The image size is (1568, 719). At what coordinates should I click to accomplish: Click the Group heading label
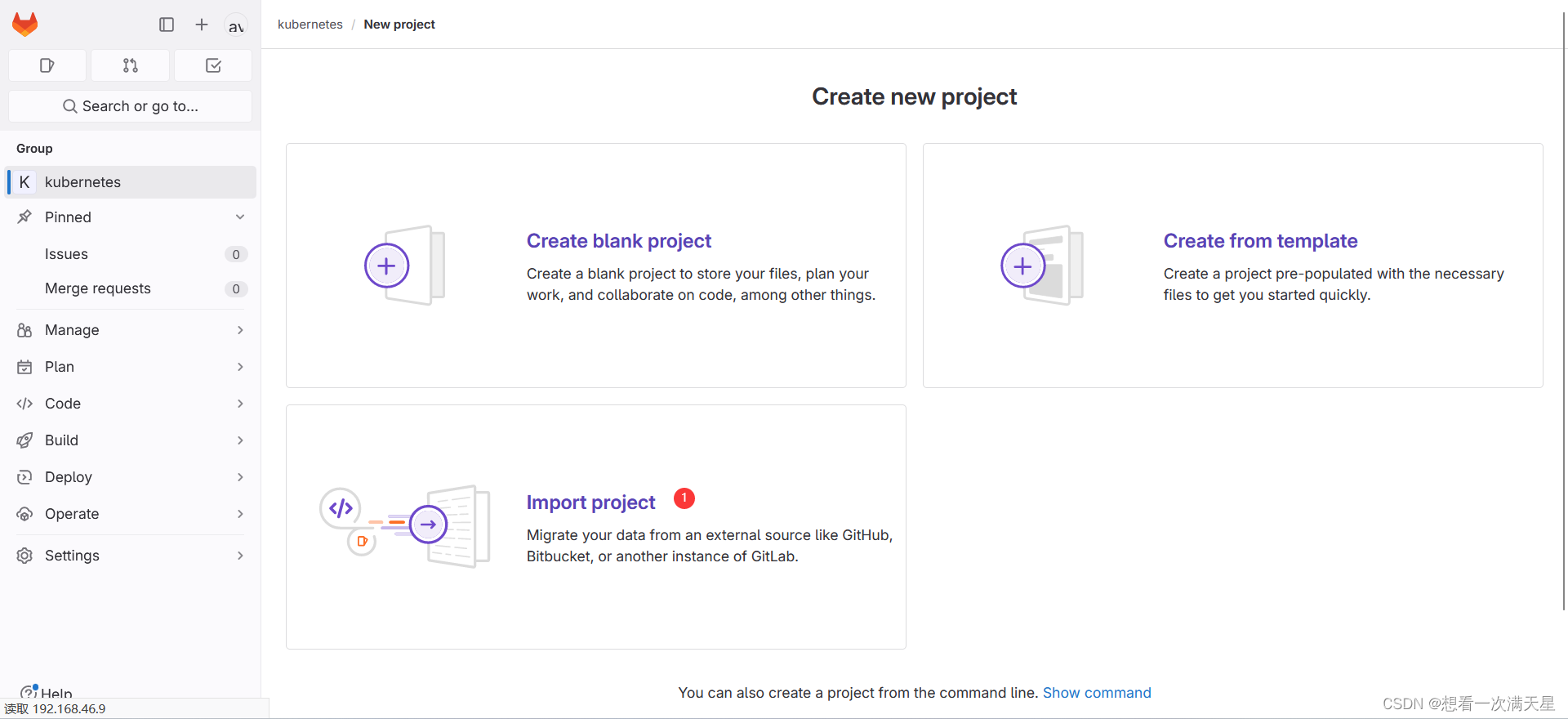coord(34,149)
